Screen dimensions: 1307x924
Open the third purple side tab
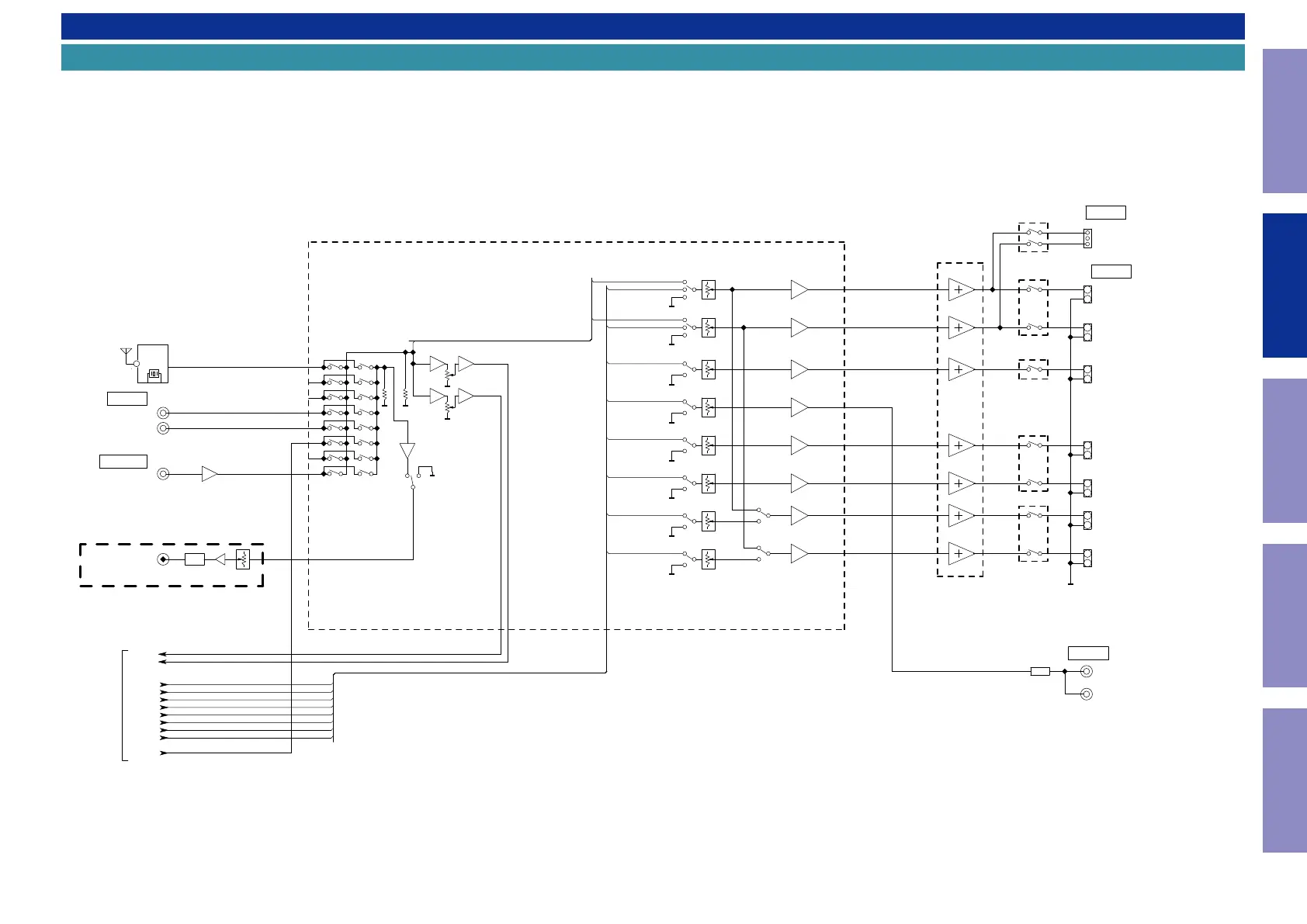click(1284, 451)
